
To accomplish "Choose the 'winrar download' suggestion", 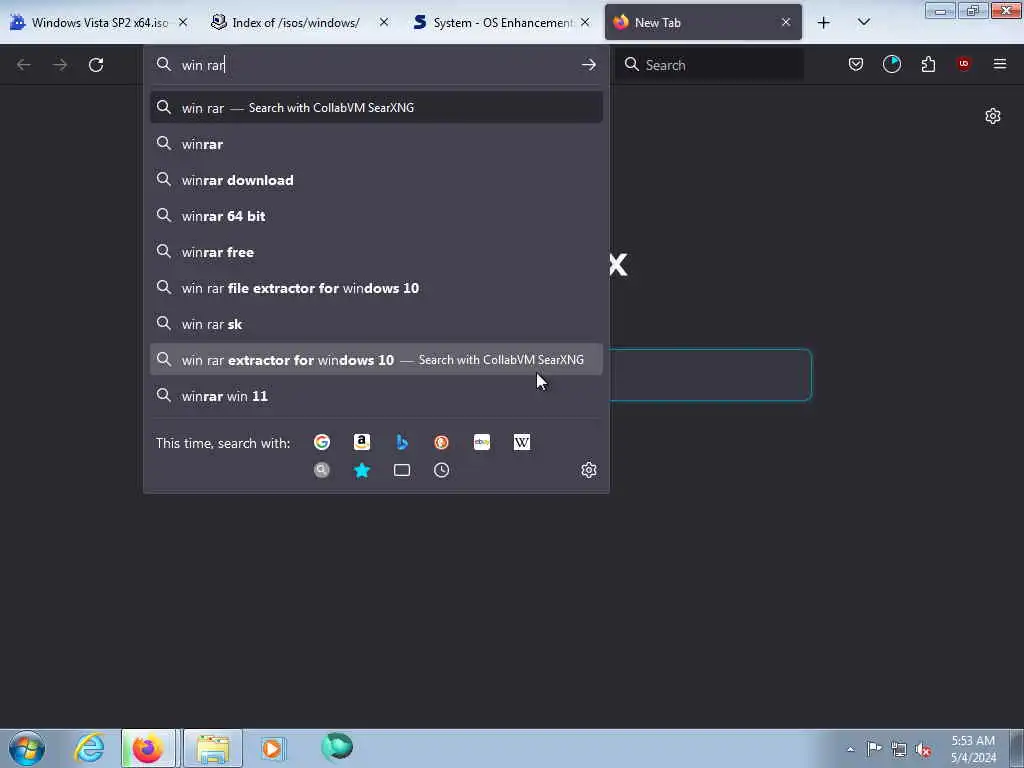I will (376, 180).
